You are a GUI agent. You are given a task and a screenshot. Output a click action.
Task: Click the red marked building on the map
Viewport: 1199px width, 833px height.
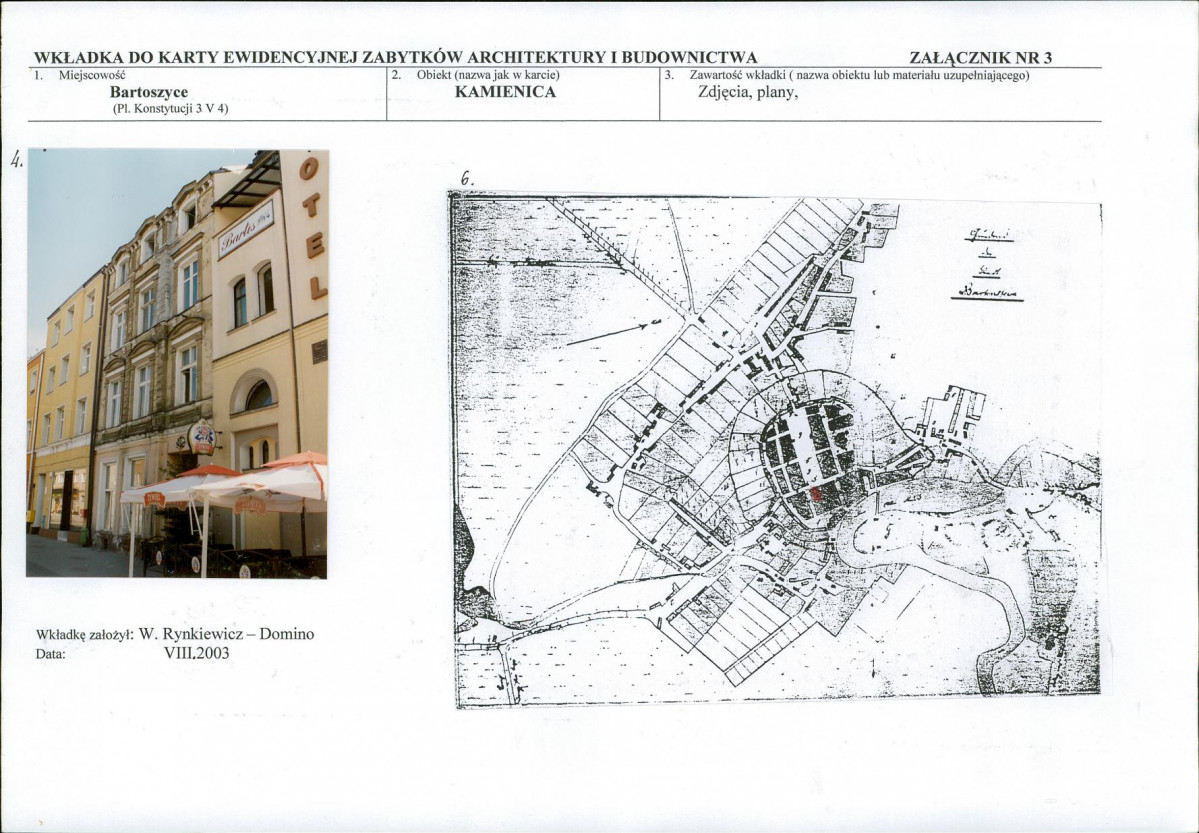tap(816, 494)
